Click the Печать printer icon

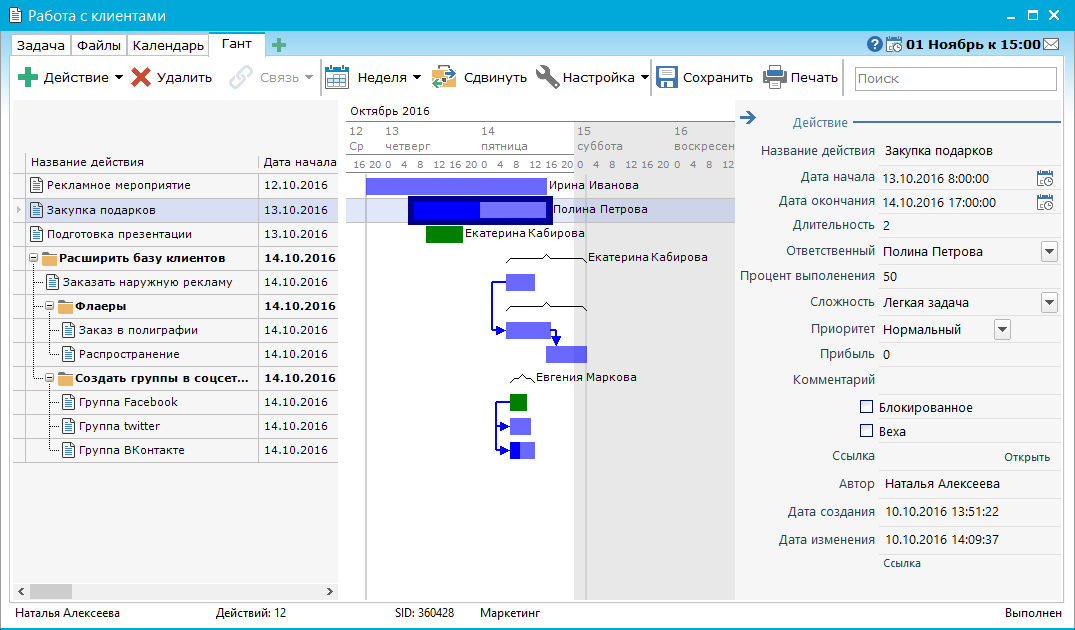point(775,77)
